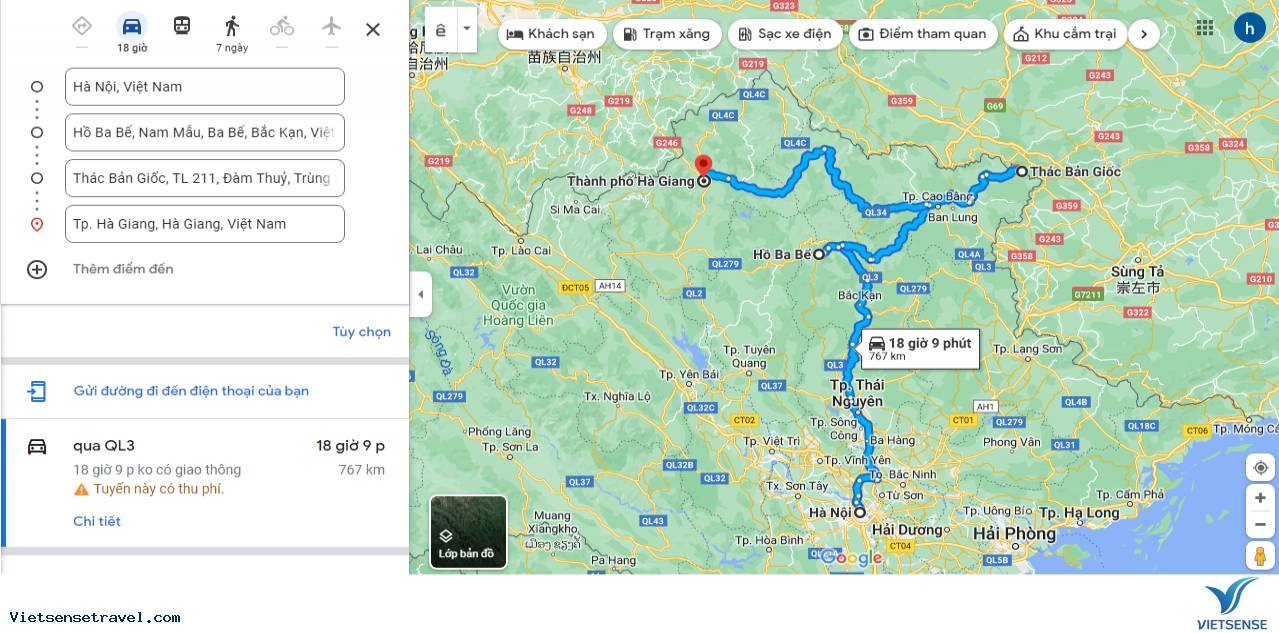
Task: Select the driving travel mode icon
Action: (x=132, y=27)
